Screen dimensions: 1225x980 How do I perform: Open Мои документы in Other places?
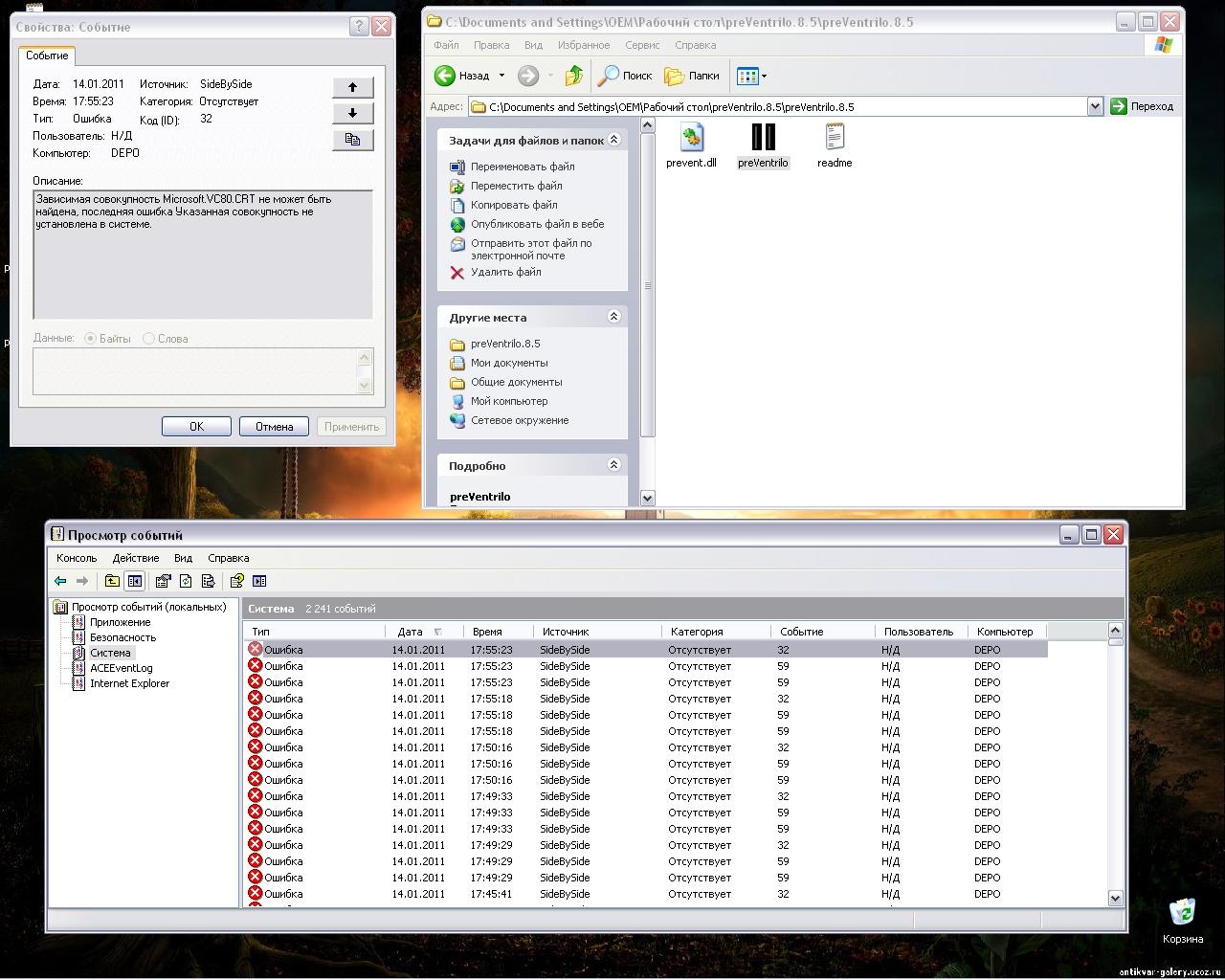[x=499, y=363]
